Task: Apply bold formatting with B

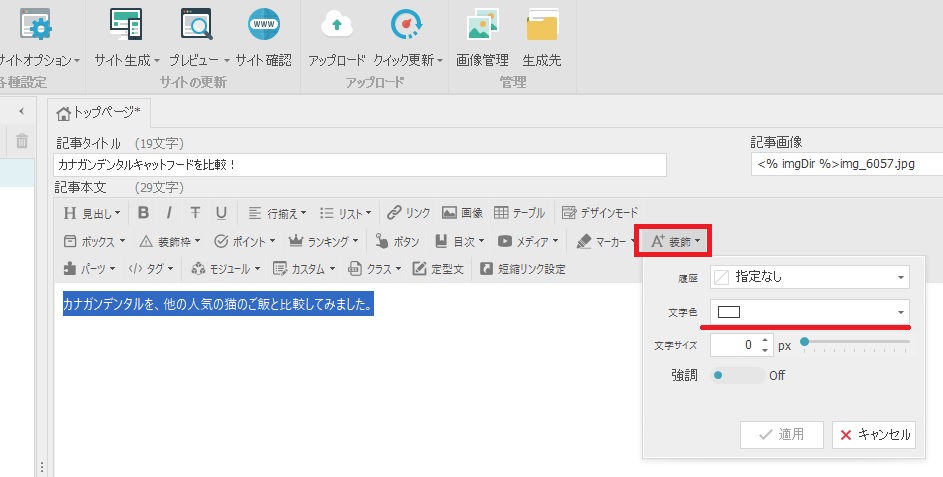Action: [143, 212]
